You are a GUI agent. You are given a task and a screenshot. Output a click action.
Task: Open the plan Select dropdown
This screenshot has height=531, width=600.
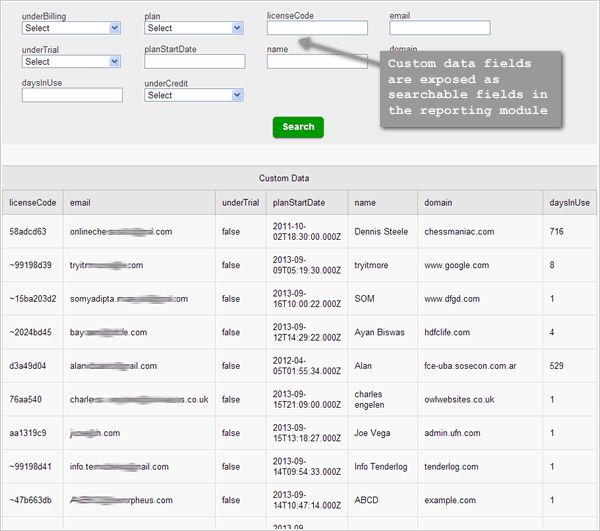coord(194,28)
